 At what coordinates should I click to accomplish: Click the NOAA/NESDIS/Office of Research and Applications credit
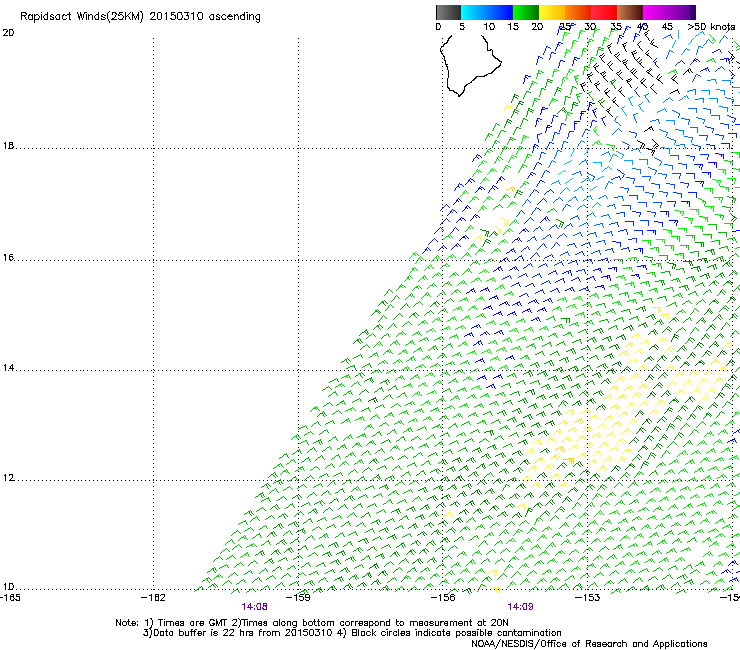point(589,644)
